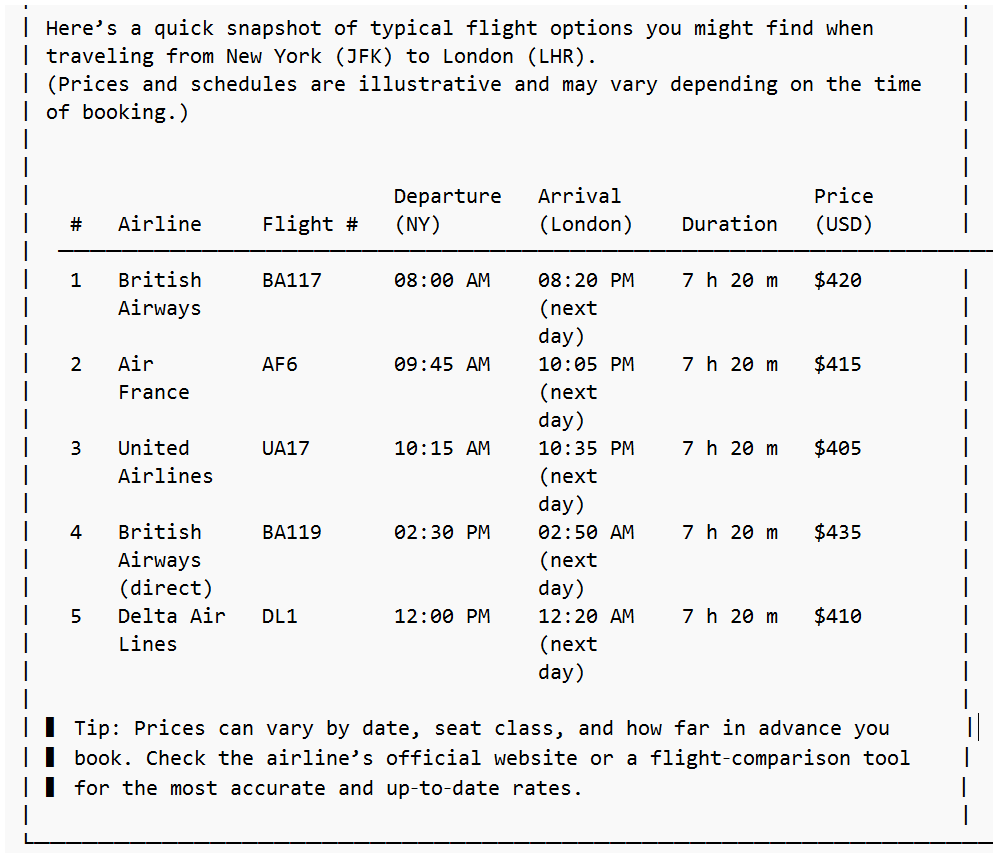Click the BA117 flight number
998x858 pixels.
point(292,280)
